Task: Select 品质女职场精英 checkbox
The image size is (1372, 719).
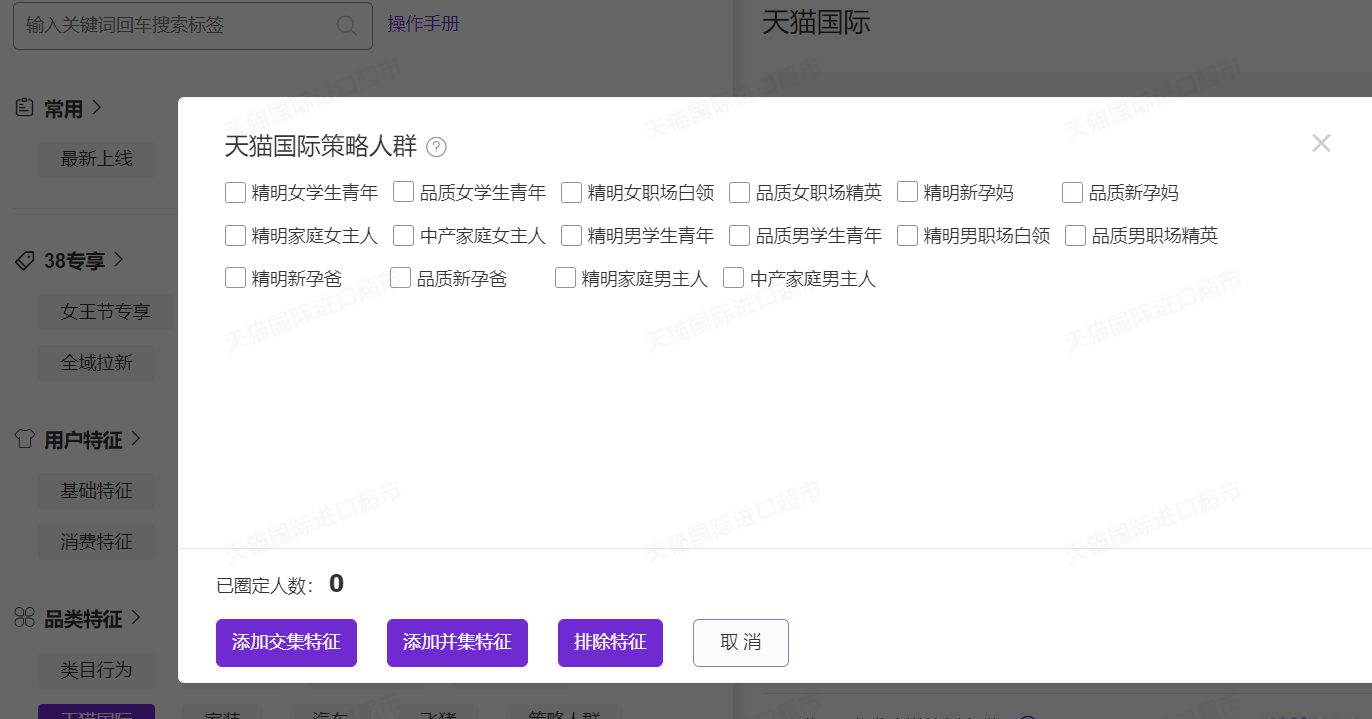Action: point(739,192)
